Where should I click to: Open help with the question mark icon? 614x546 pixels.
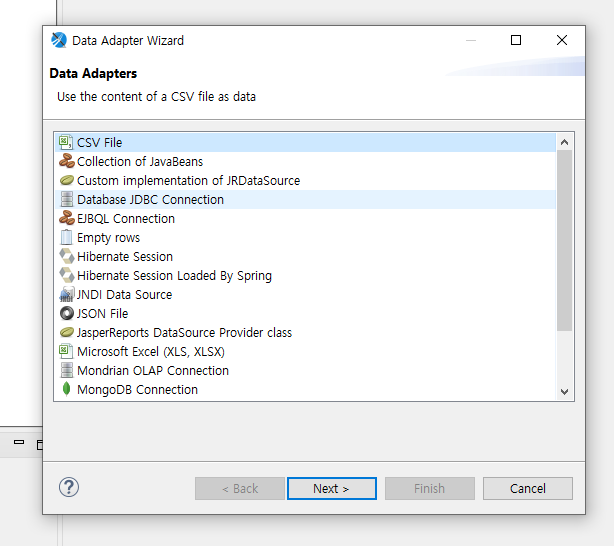coord(69,488)
